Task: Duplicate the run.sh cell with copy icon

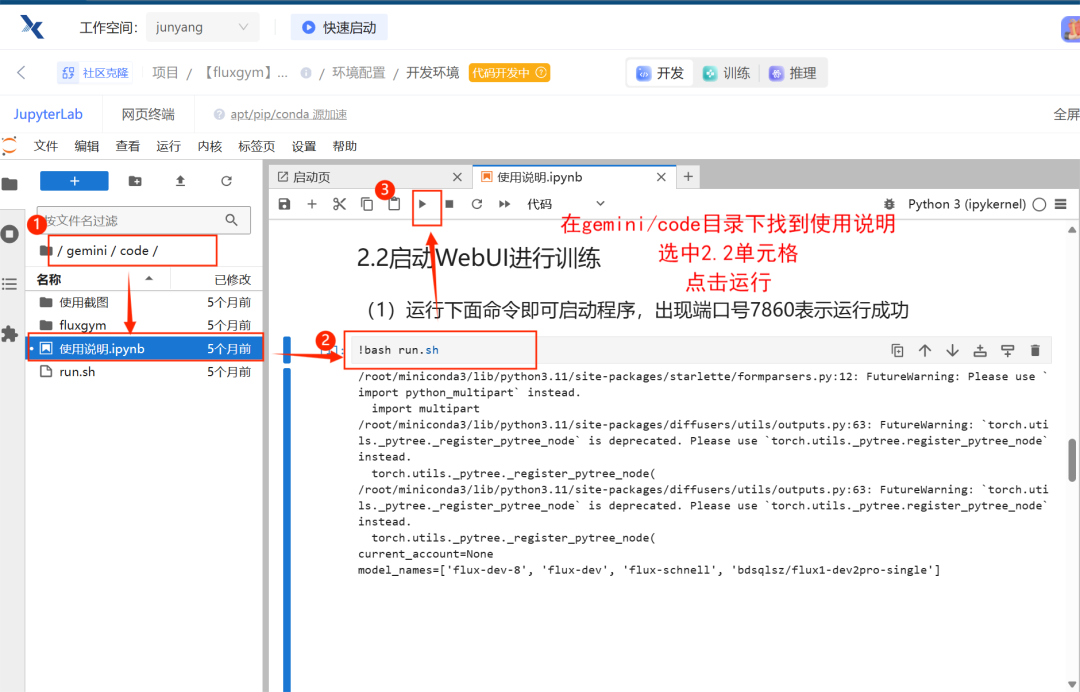Action: click(x=897, y=350)
